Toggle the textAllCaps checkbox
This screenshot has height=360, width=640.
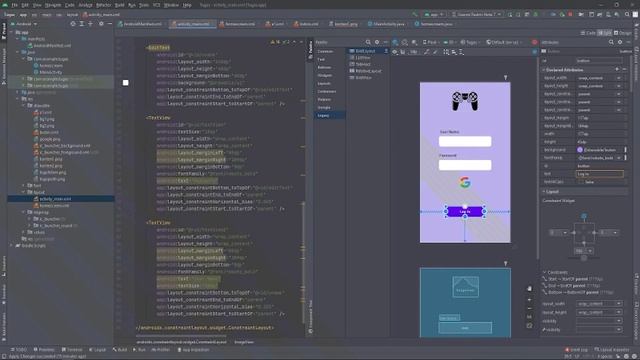[581, 182]
